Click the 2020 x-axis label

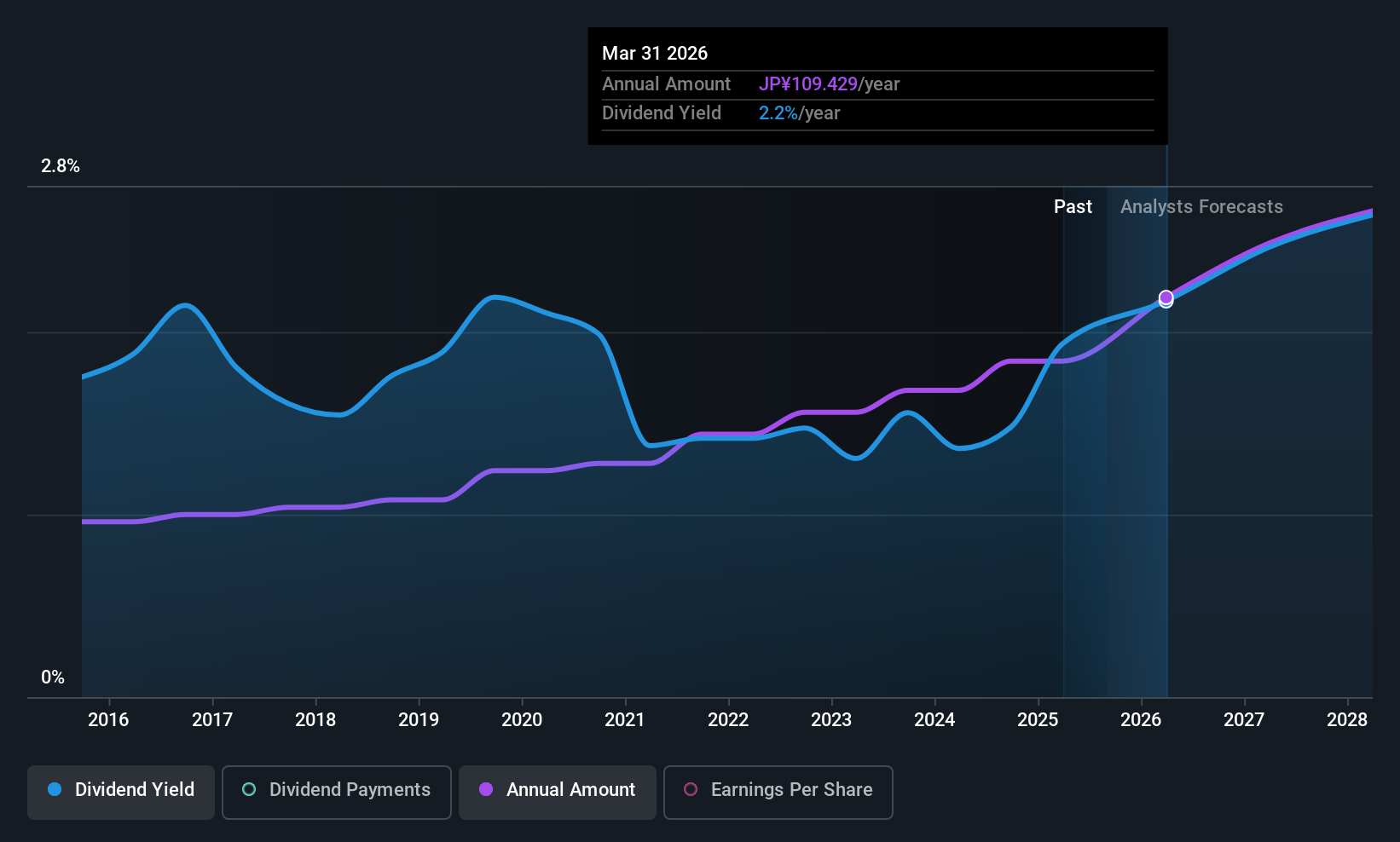point(522,719)
